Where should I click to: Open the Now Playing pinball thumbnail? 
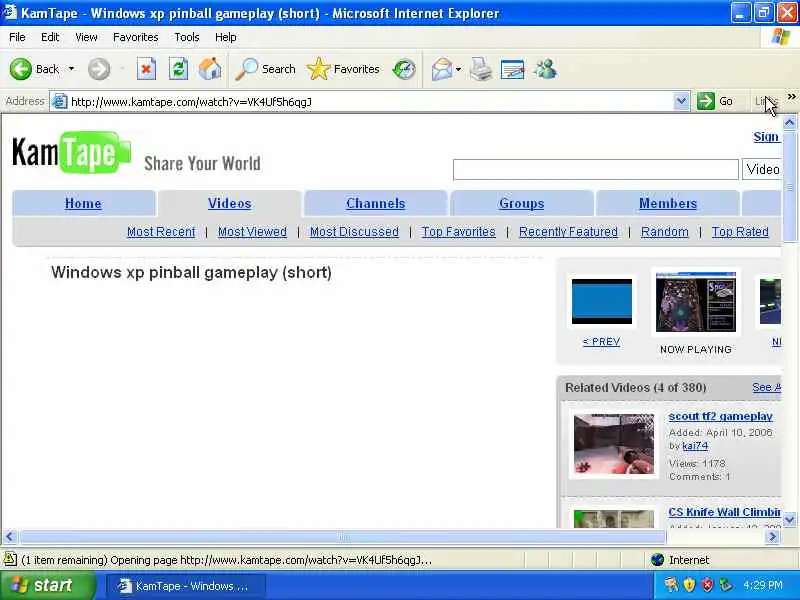pos(695,302)
